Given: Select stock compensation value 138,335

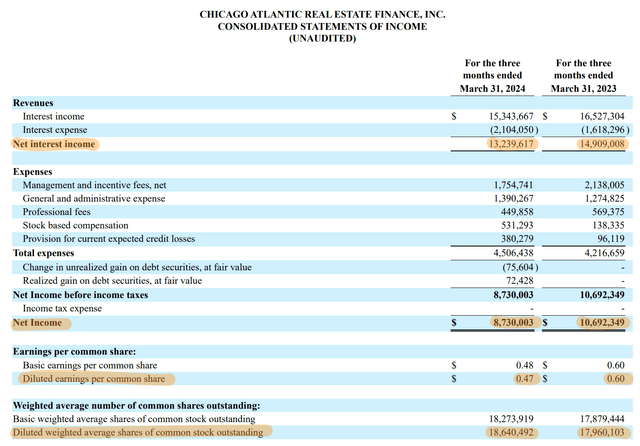Looking at the screenshot, I should [608, 225].
